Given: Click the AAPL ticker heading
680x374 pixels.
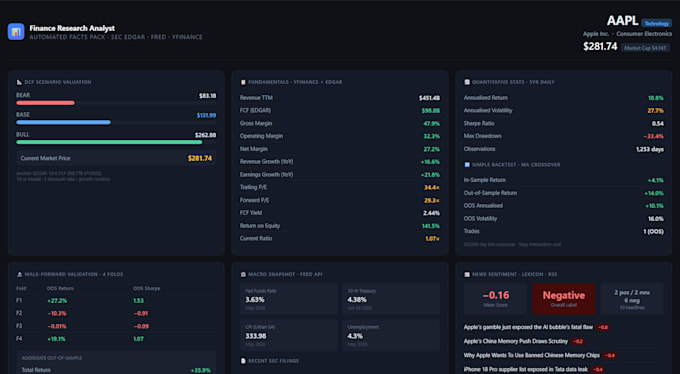Looking at the screenshot, I should coord(622,20).
